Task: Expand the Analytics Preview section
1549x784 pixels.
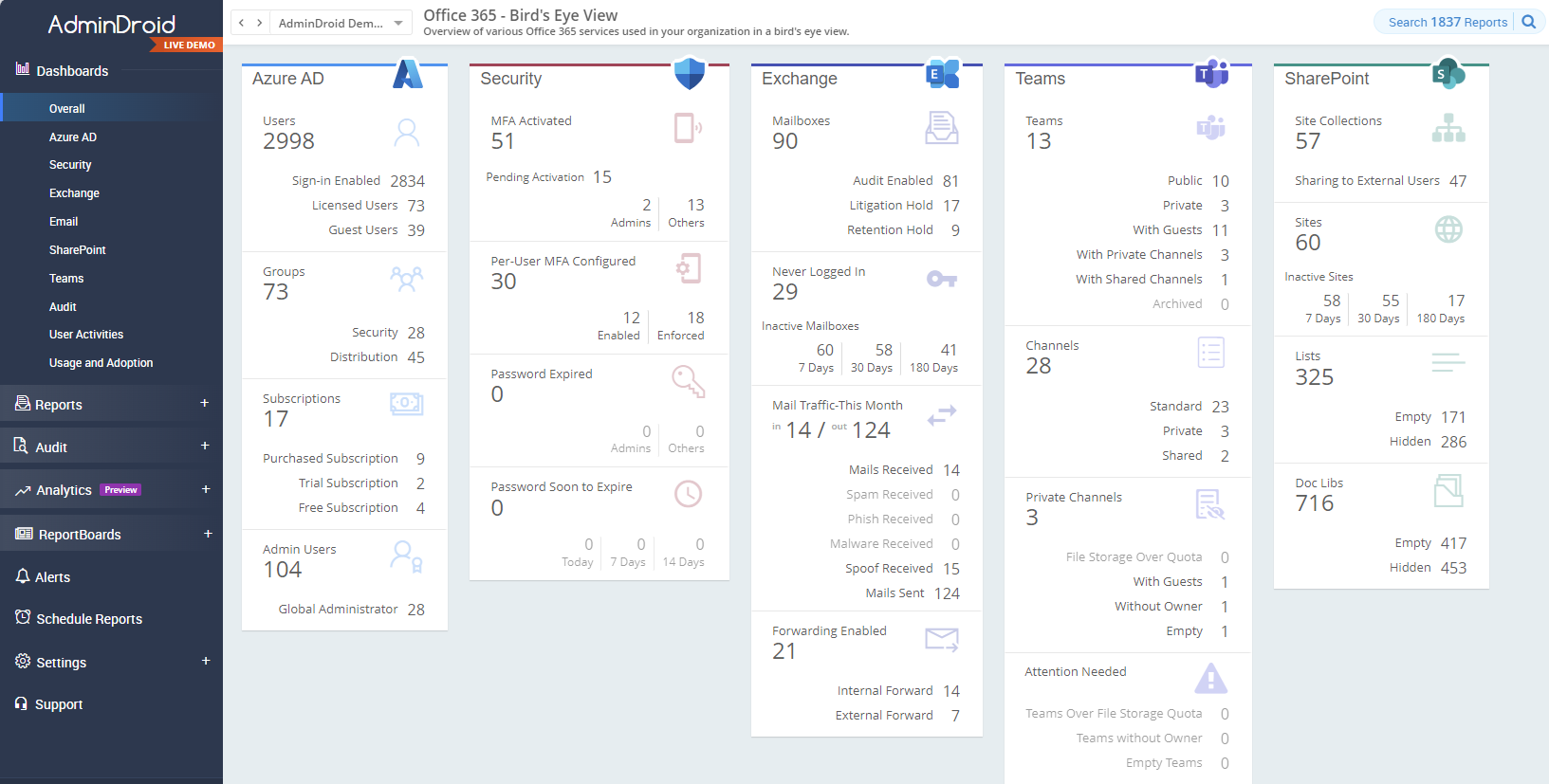Action: pyautogui.click(x=206, y=489)
